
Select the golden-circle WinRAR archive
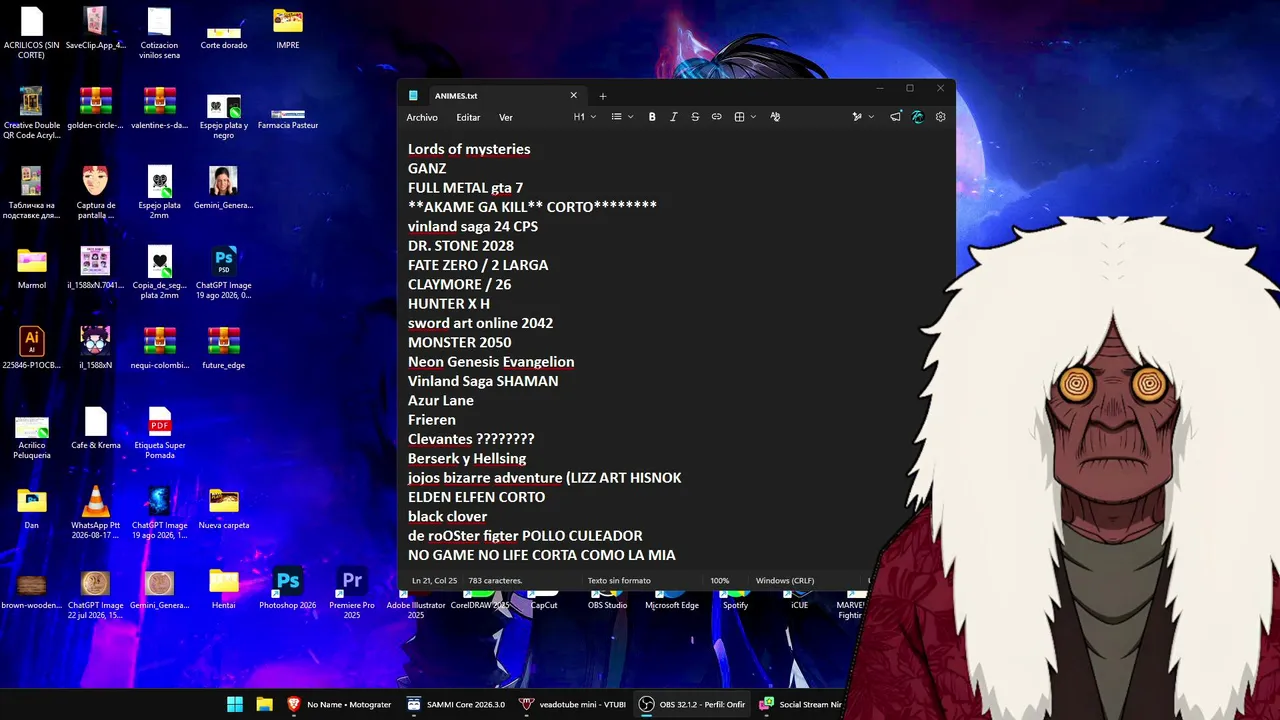click(96, 109)
